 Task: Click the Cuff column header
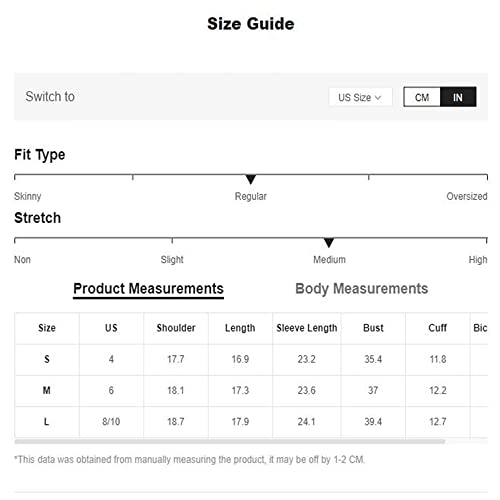tap(438, 328)
